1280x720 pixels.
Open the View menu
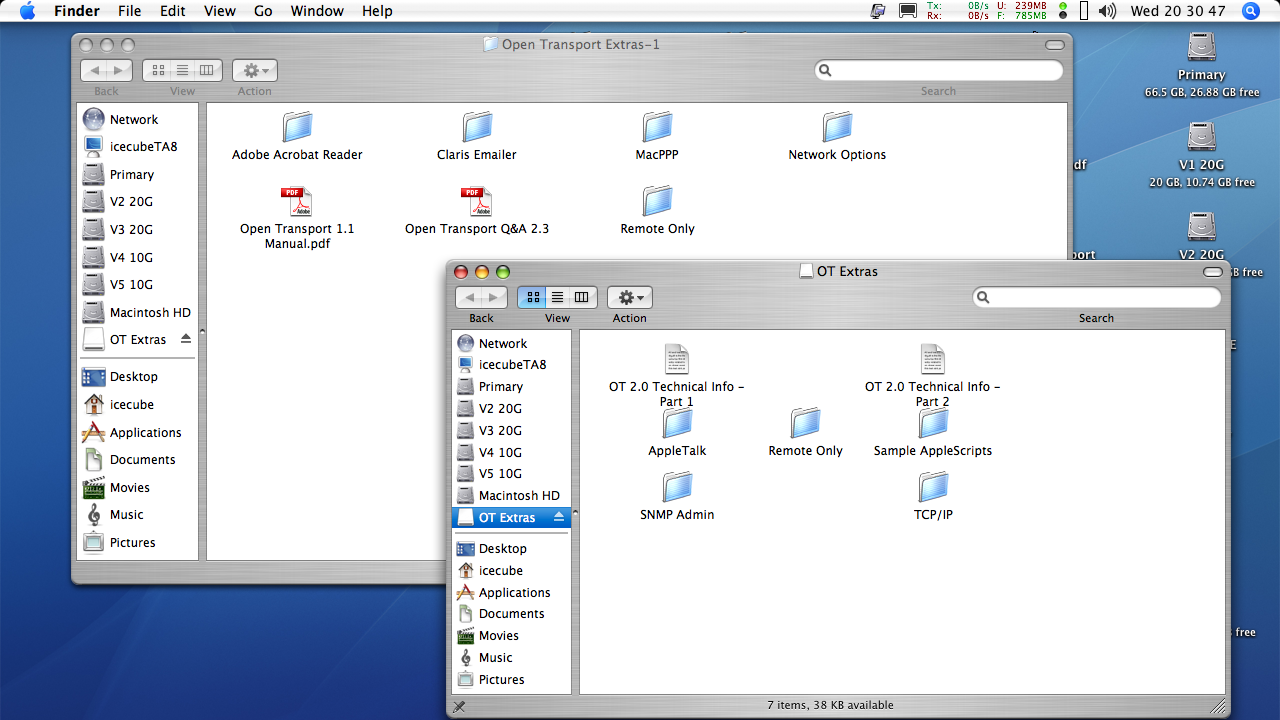pyautogui.click(x=220, y=11)
